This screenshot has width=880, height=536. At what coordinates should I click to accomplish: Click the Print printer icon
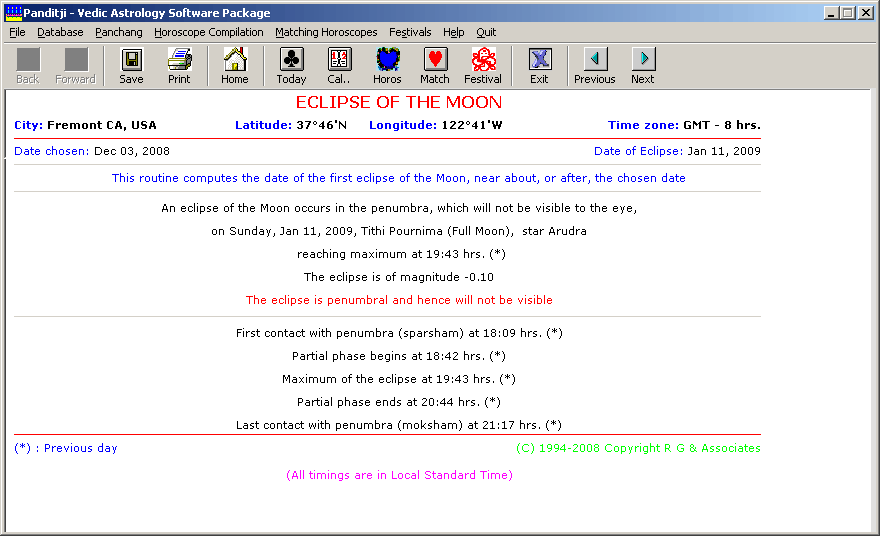click(x=179, y=59)
